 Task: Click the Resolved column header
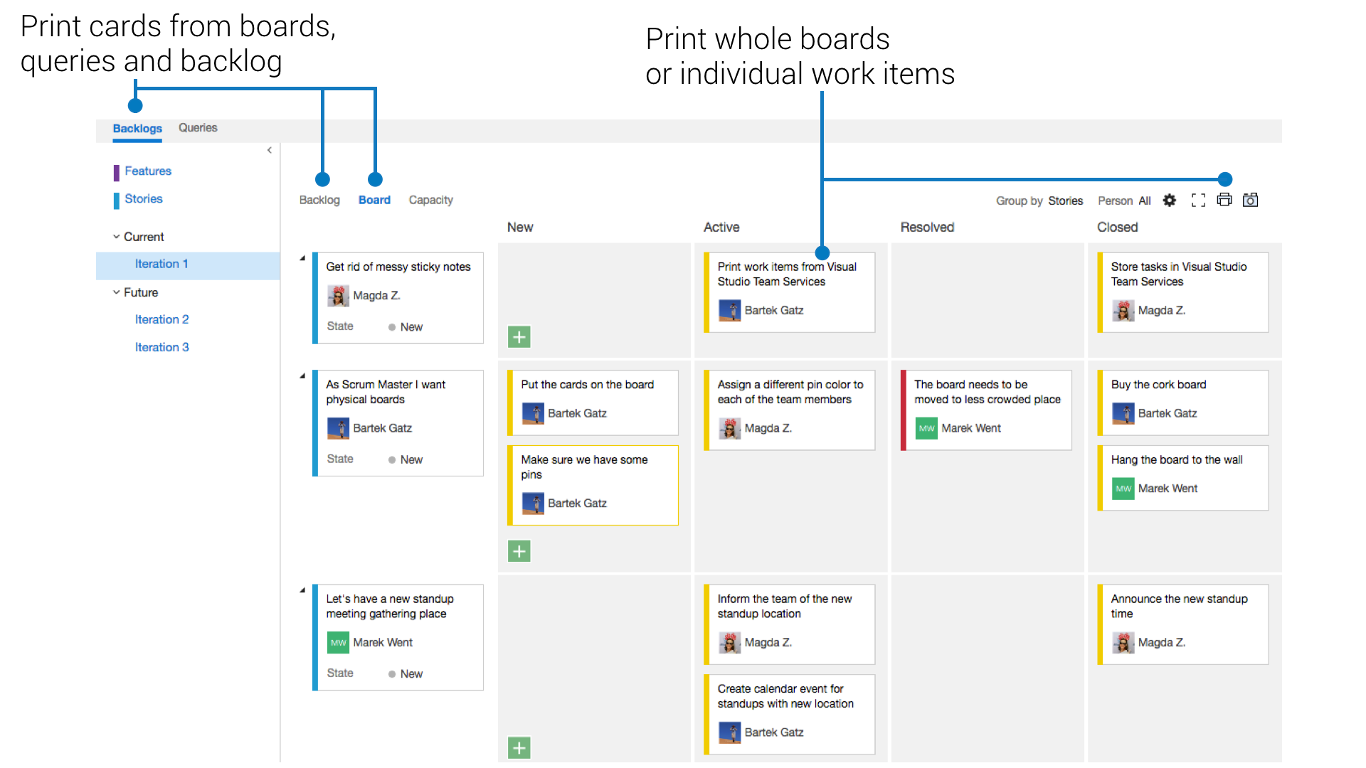tap(927, 227)
